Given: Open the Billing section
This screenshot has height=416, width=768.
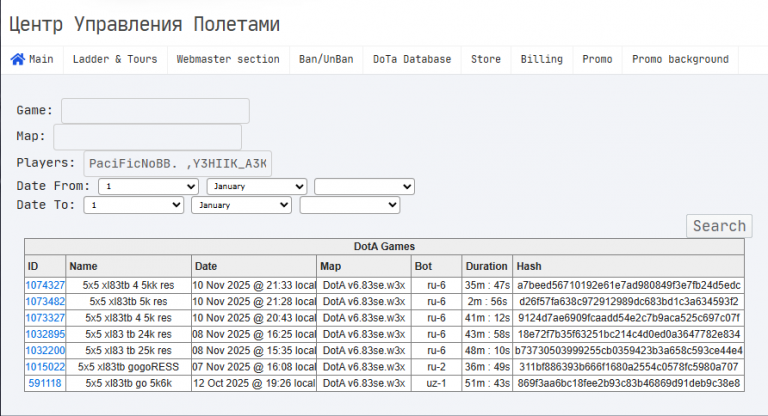Looking at the screenshot, I should click(x=542, y=59).
